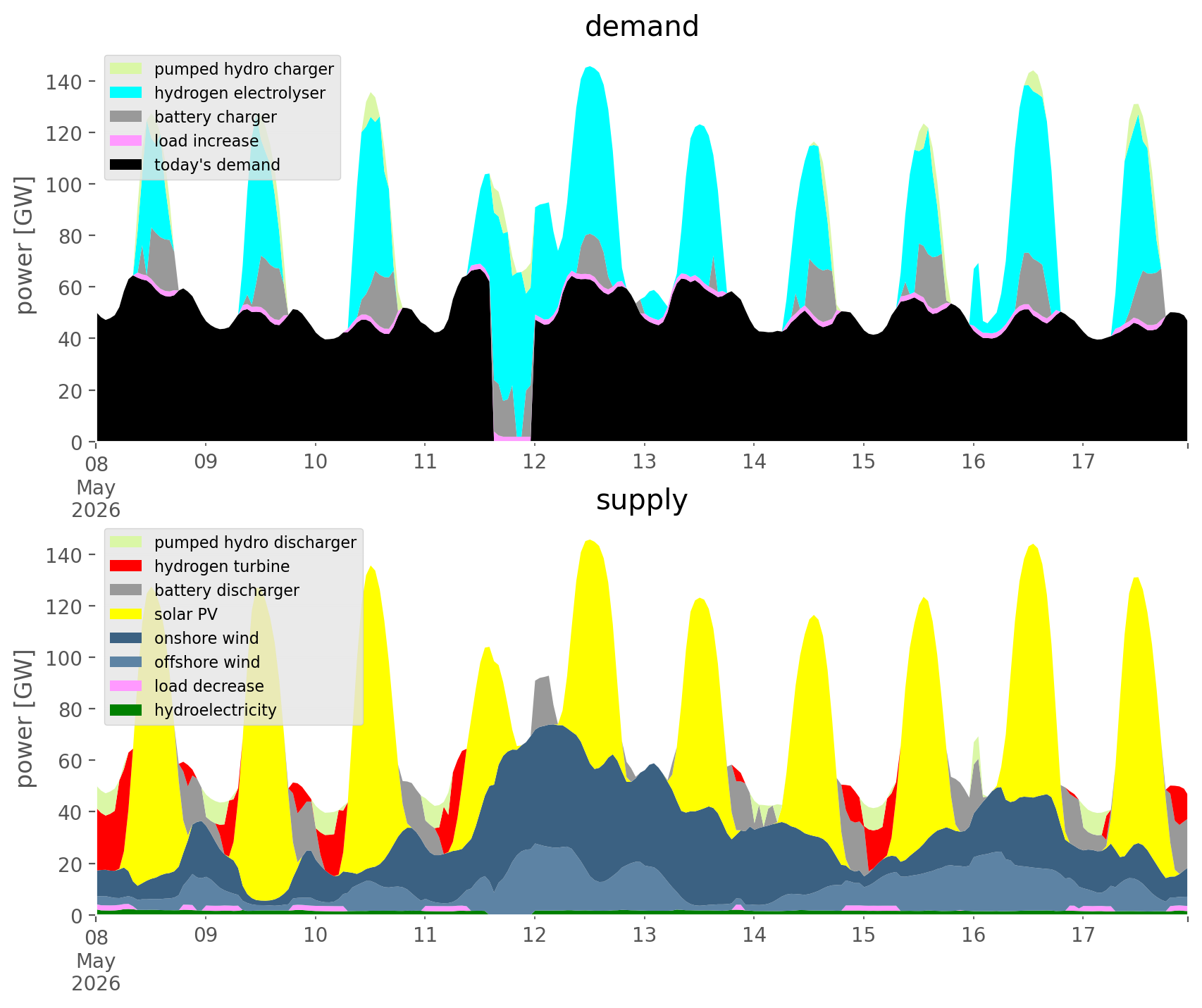Image resolution: width=1202 pixels, height=1008 pixels.
Task: Click the red hydrogen turbine legend swatch
Action: pyautogui.click(x=128, y=566)
